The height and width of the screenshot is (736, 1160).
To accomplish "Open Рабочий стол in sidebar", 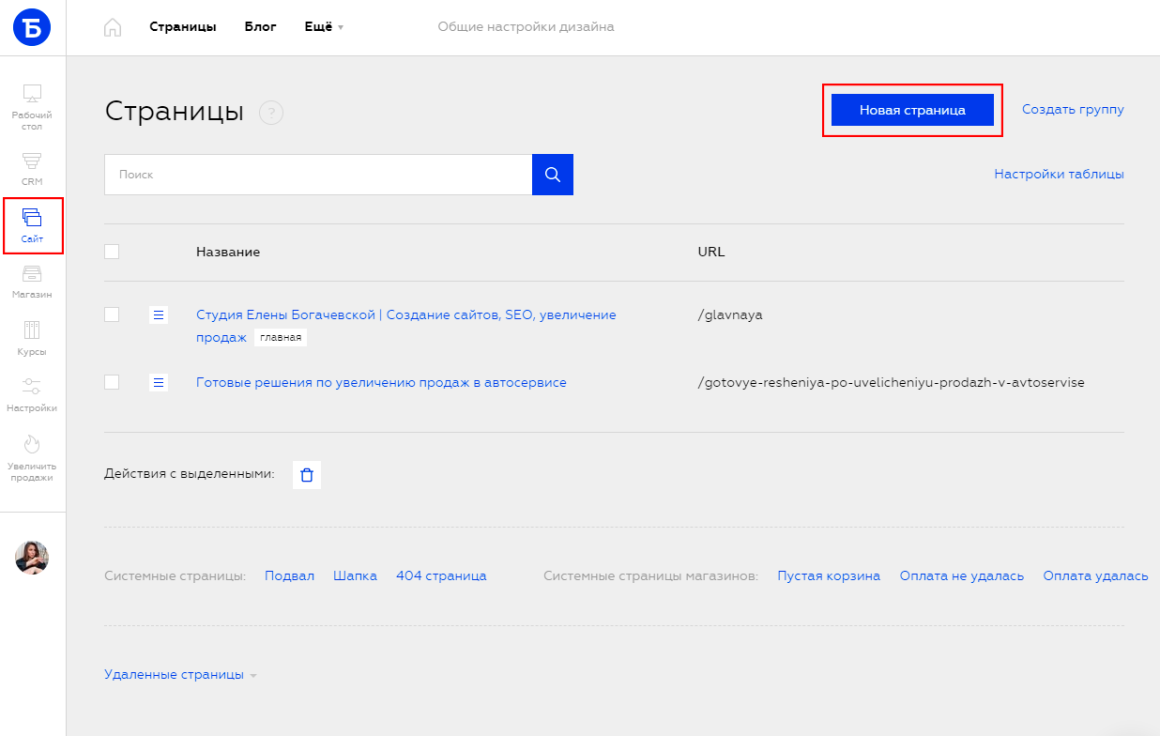I will point(32,107).
